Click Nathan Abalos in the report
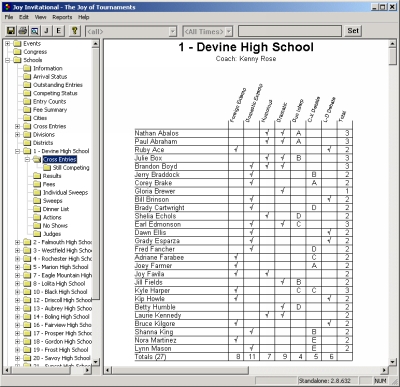Viewport: 400px width, 387px height. pyautogui.click(x=157, y=133)
